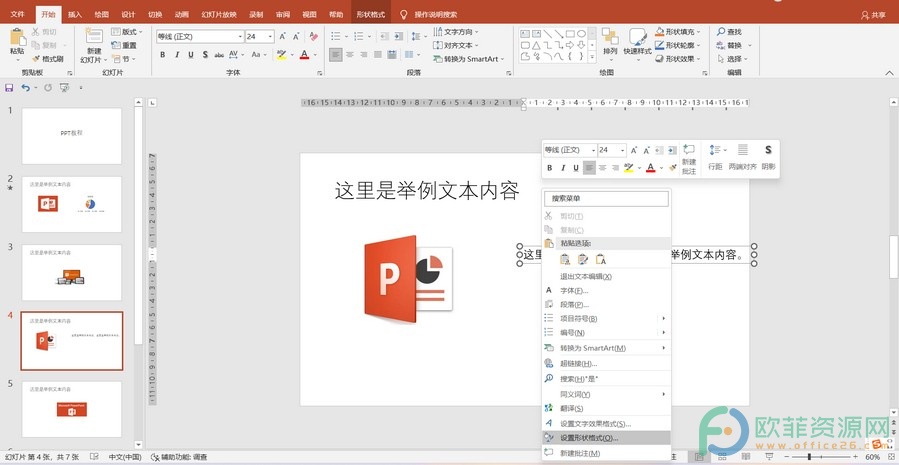Click format painter brush on mini toolbar
The width and height of the screenshot is (899, 465).
pos(673,168)
